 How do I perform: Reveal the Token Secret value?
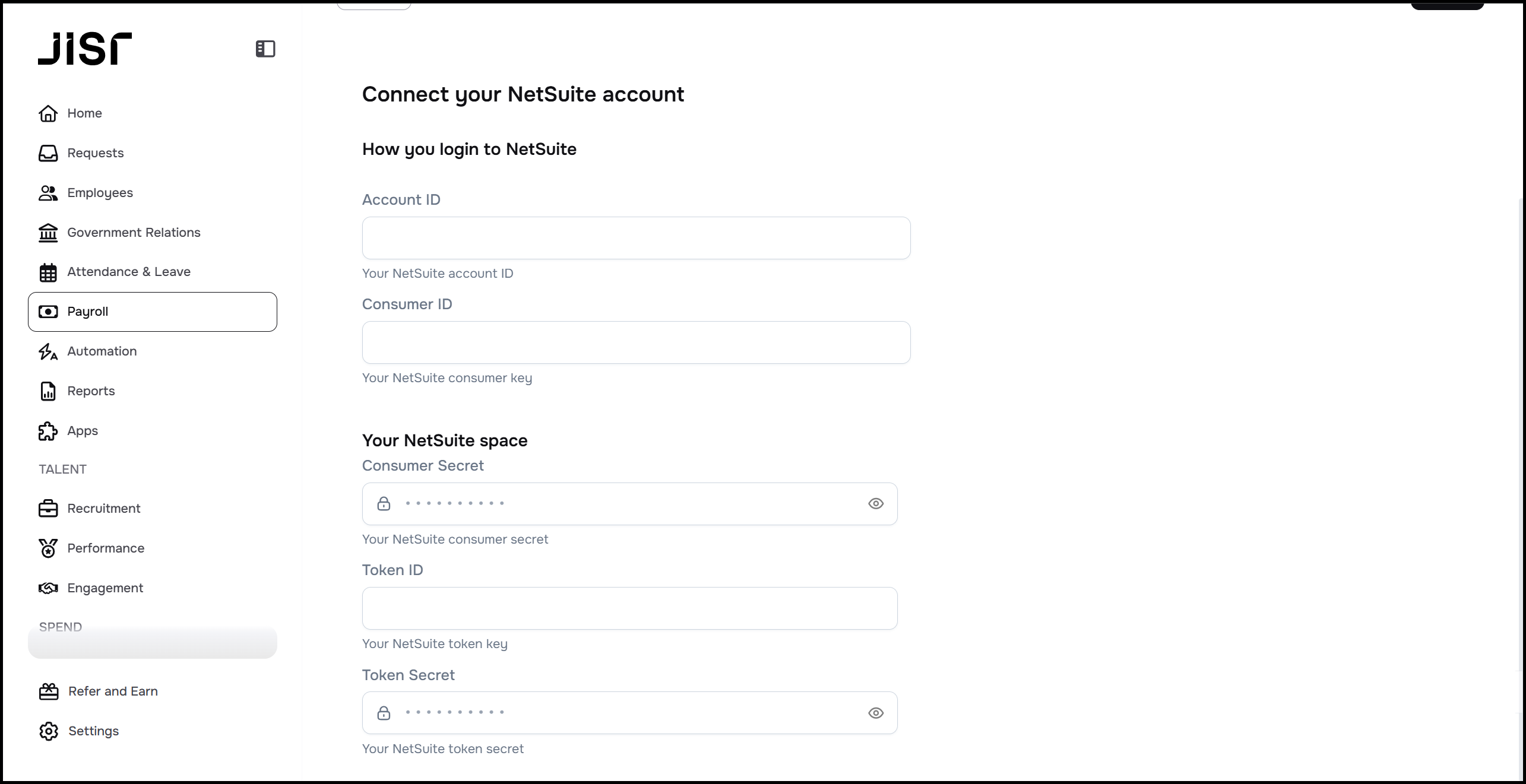click(x=876, y=713)
